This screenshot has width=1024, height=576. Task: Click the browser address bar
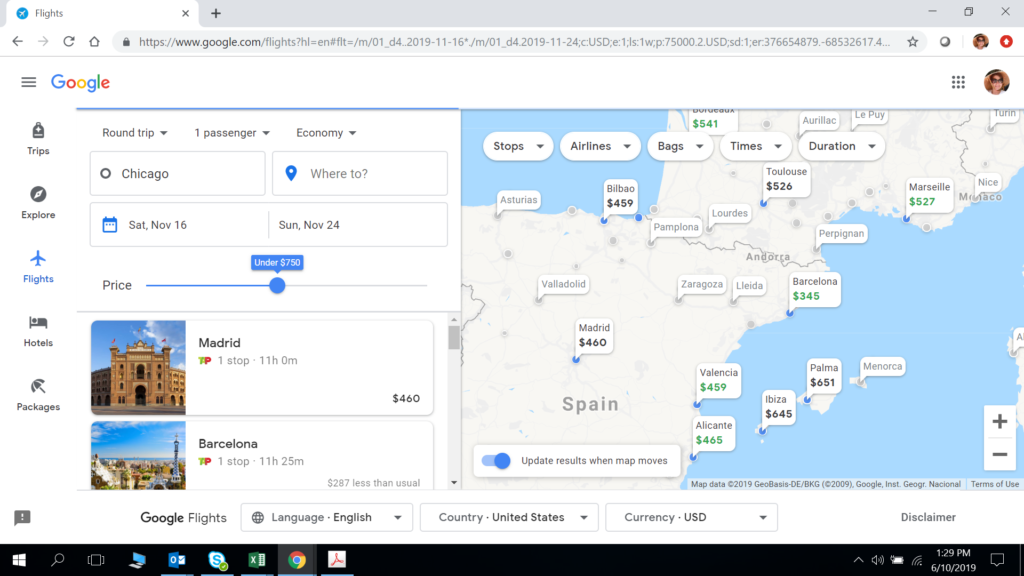(x=515, y=42)
